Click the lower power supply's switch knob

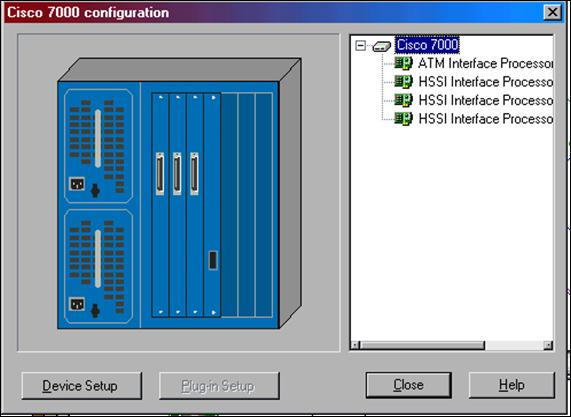pyautogui.click(x=95, y=311)
